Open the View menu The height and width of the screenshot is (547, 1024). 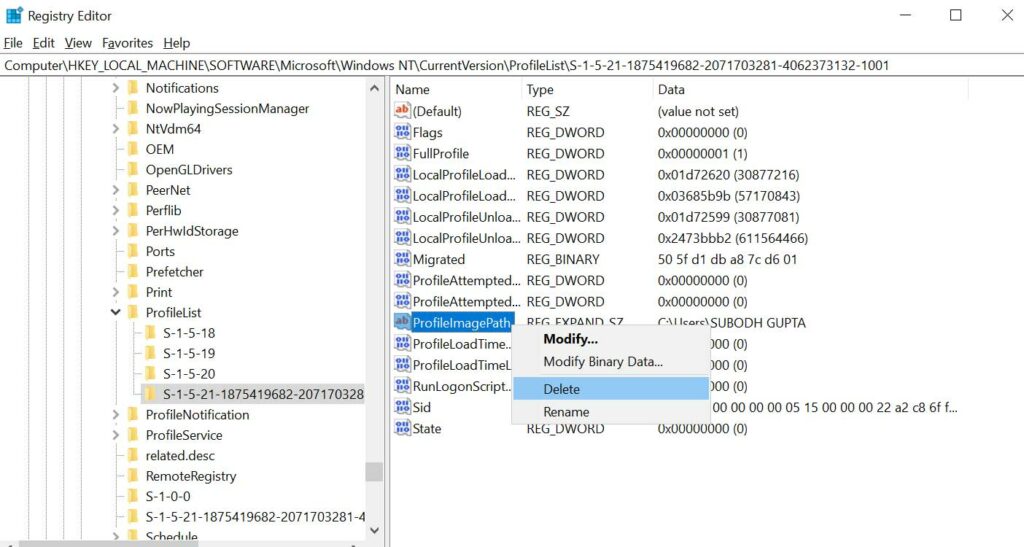point(78,43)
